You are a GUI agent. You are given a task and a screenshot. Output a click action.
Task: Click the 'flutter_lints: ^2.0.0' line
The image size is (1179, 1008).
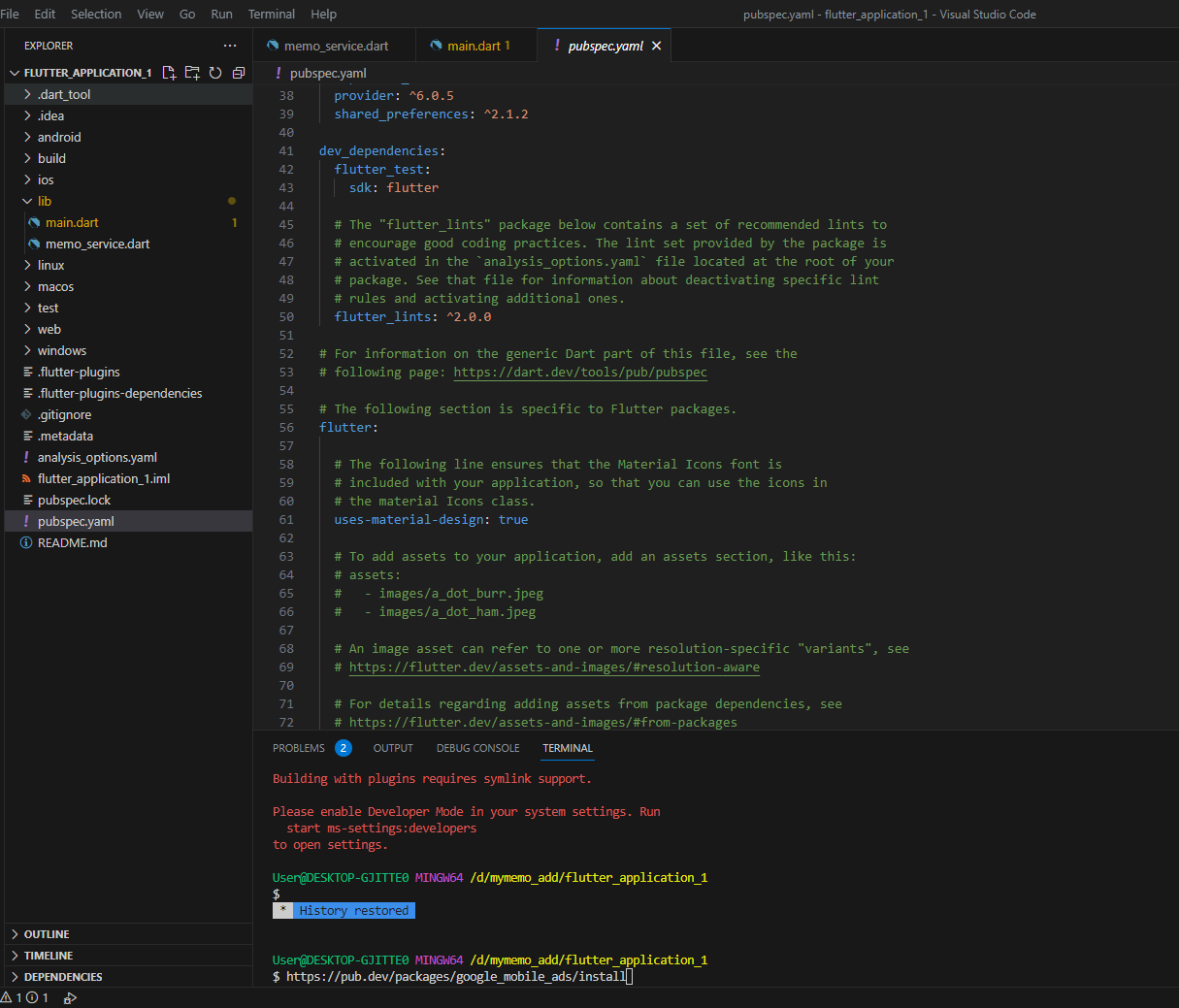[412, 317]
